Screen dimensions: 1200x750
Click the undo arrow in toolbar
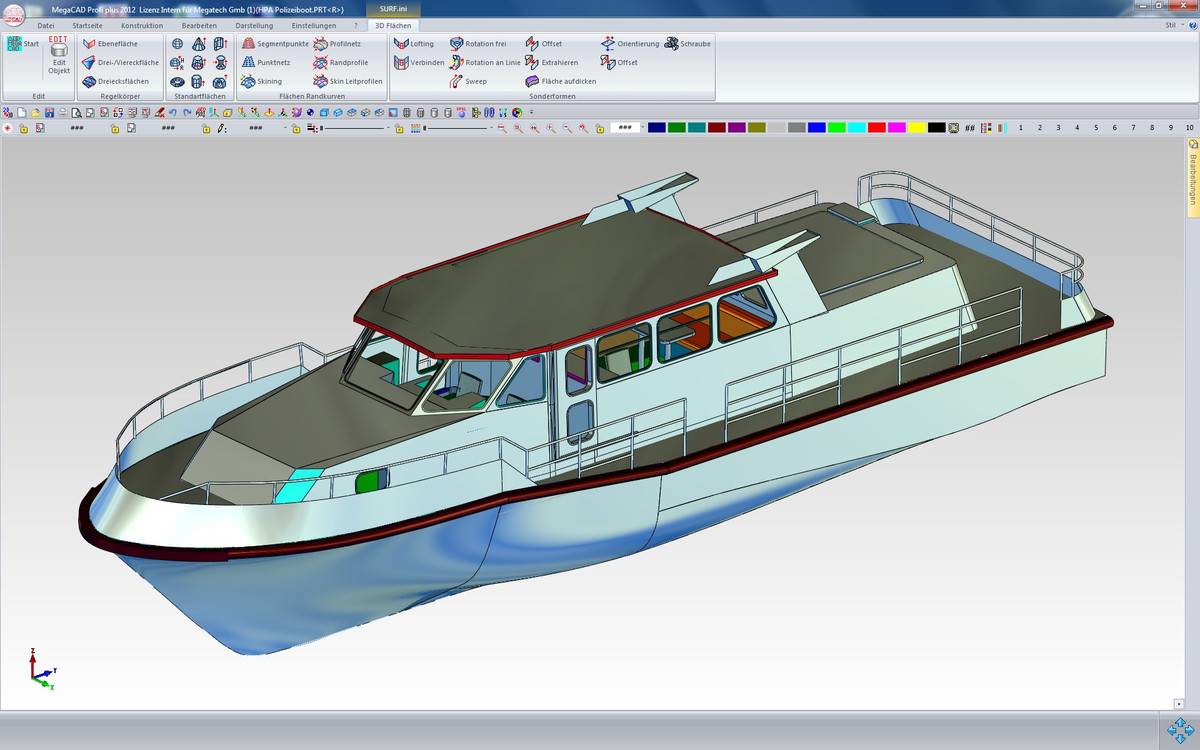click(x=173, y=112)
